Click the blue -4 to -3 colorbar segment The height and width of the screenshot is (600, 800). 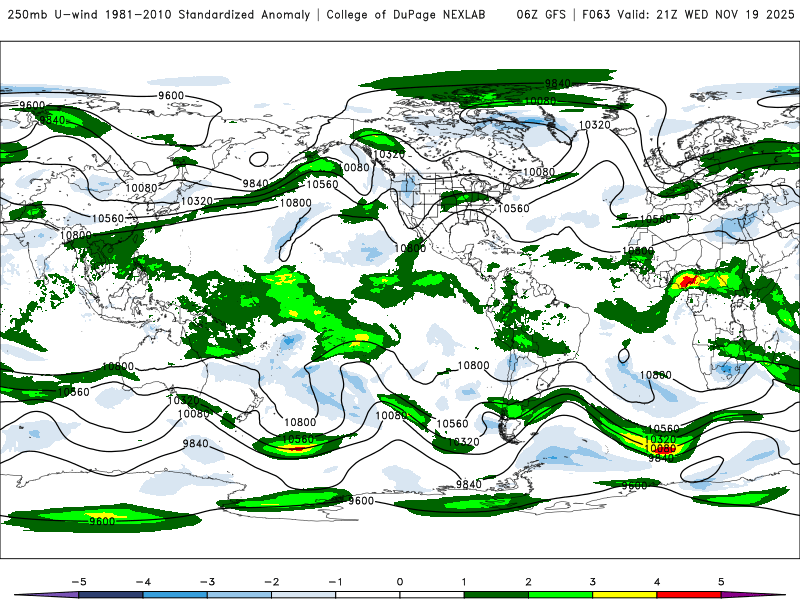click(175, 595)
